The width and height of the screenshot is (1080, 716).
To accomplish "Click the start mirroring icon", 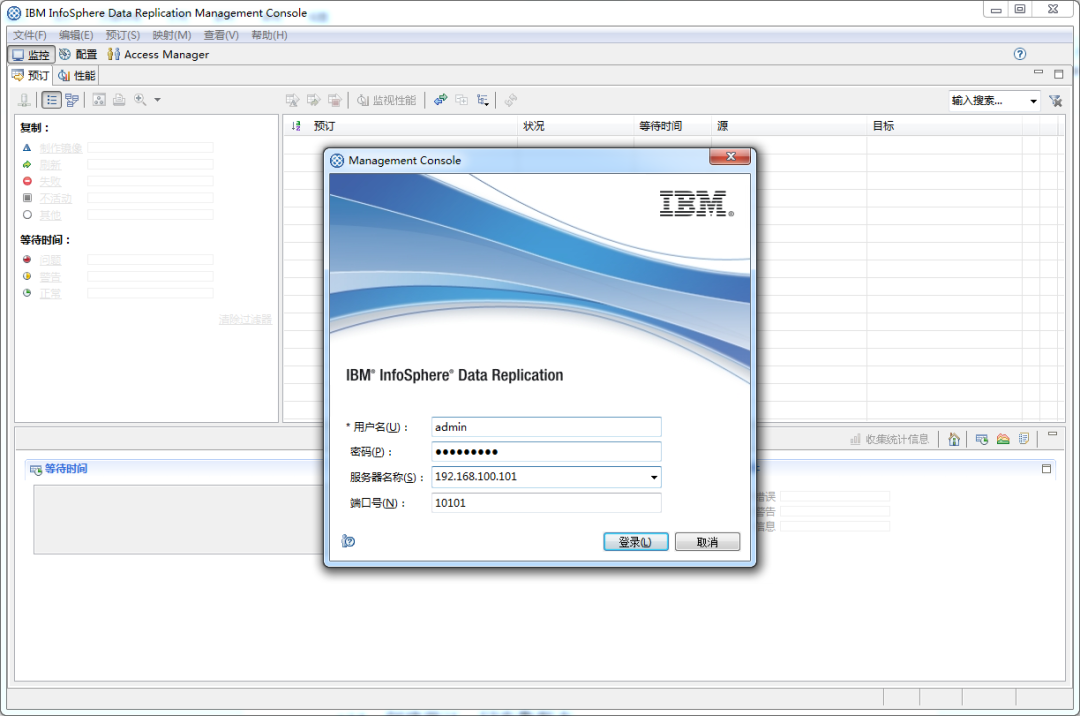I will [292, 101].
